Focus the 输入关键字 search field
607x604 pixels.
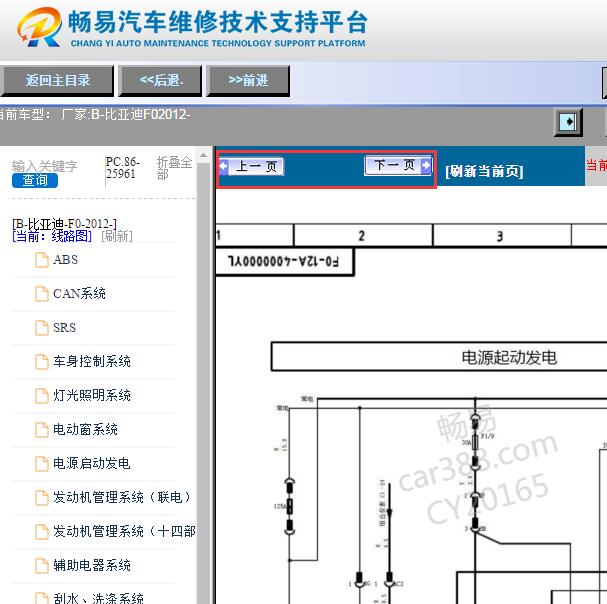(45, 166)
